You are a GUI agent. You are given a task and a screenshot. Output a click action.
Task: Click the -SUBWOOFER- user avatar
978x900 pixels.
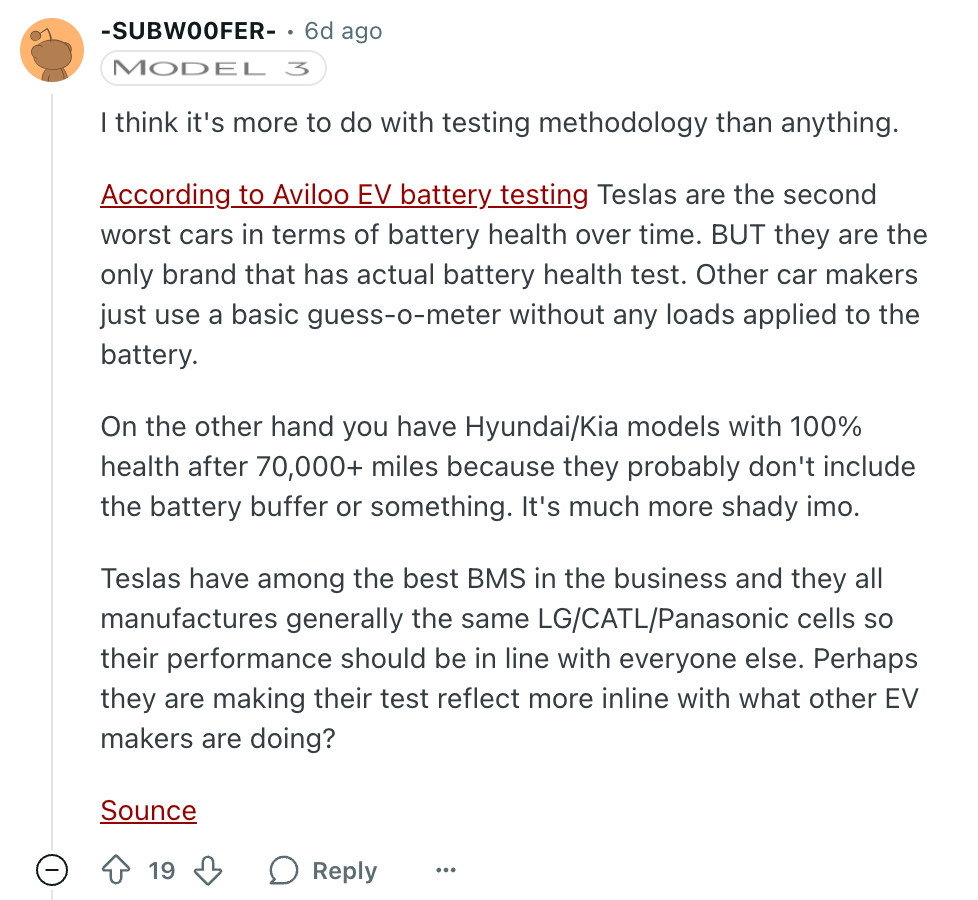(x=51, y=51)
